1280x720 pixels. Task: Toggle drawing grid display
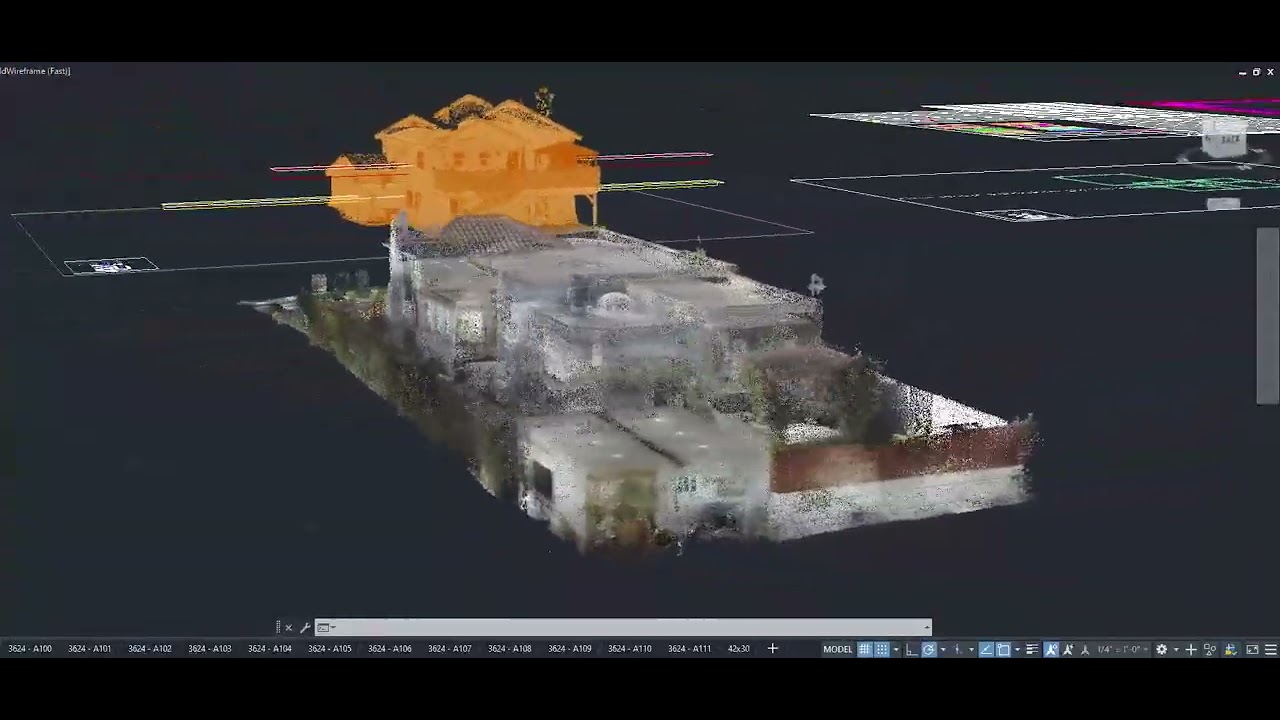pyautogui.click(x=864, y=649)
